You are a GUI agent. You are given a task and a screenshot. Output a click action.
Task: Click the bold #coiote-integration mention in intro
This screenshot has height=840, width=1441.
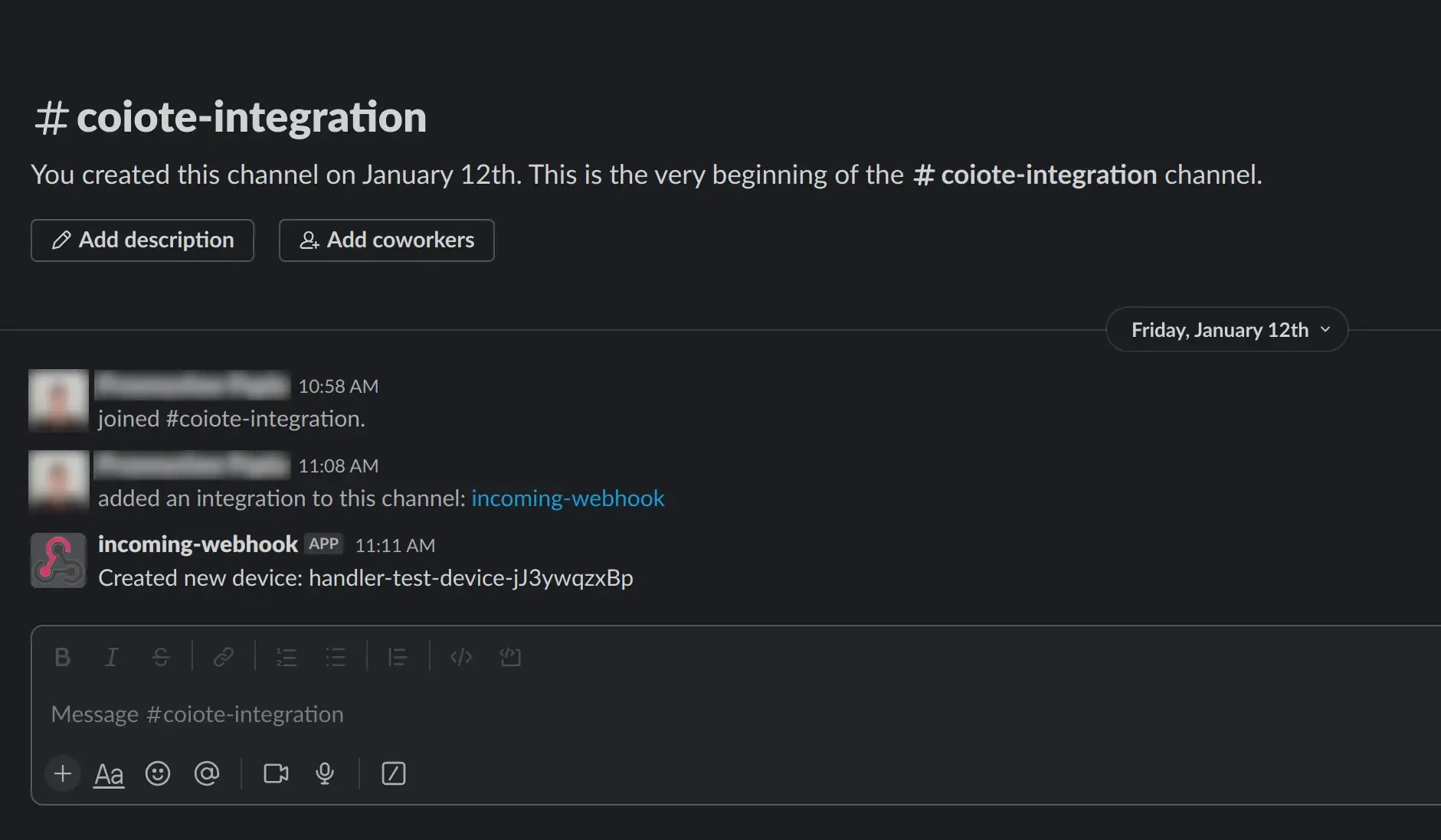(1035, 175)
